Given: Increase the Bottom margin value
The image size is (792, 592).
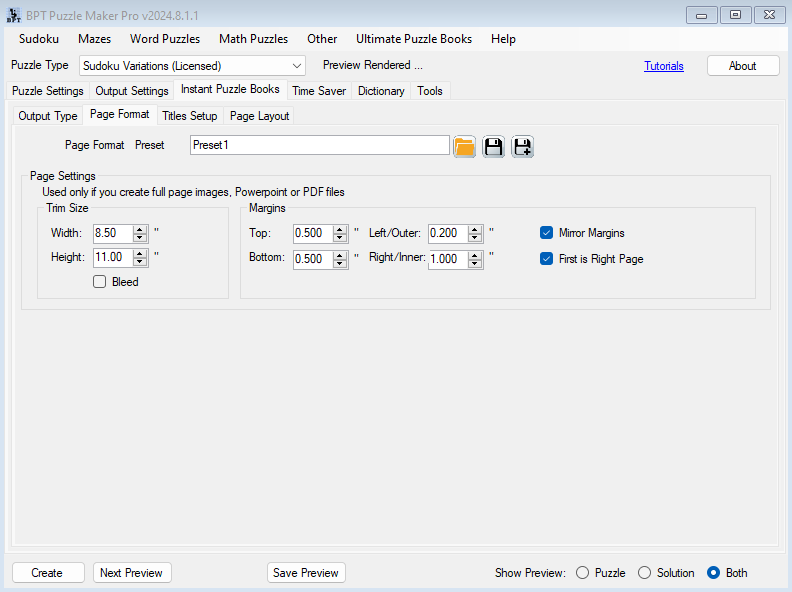Looking at the screenshot, I should point(340,255).
